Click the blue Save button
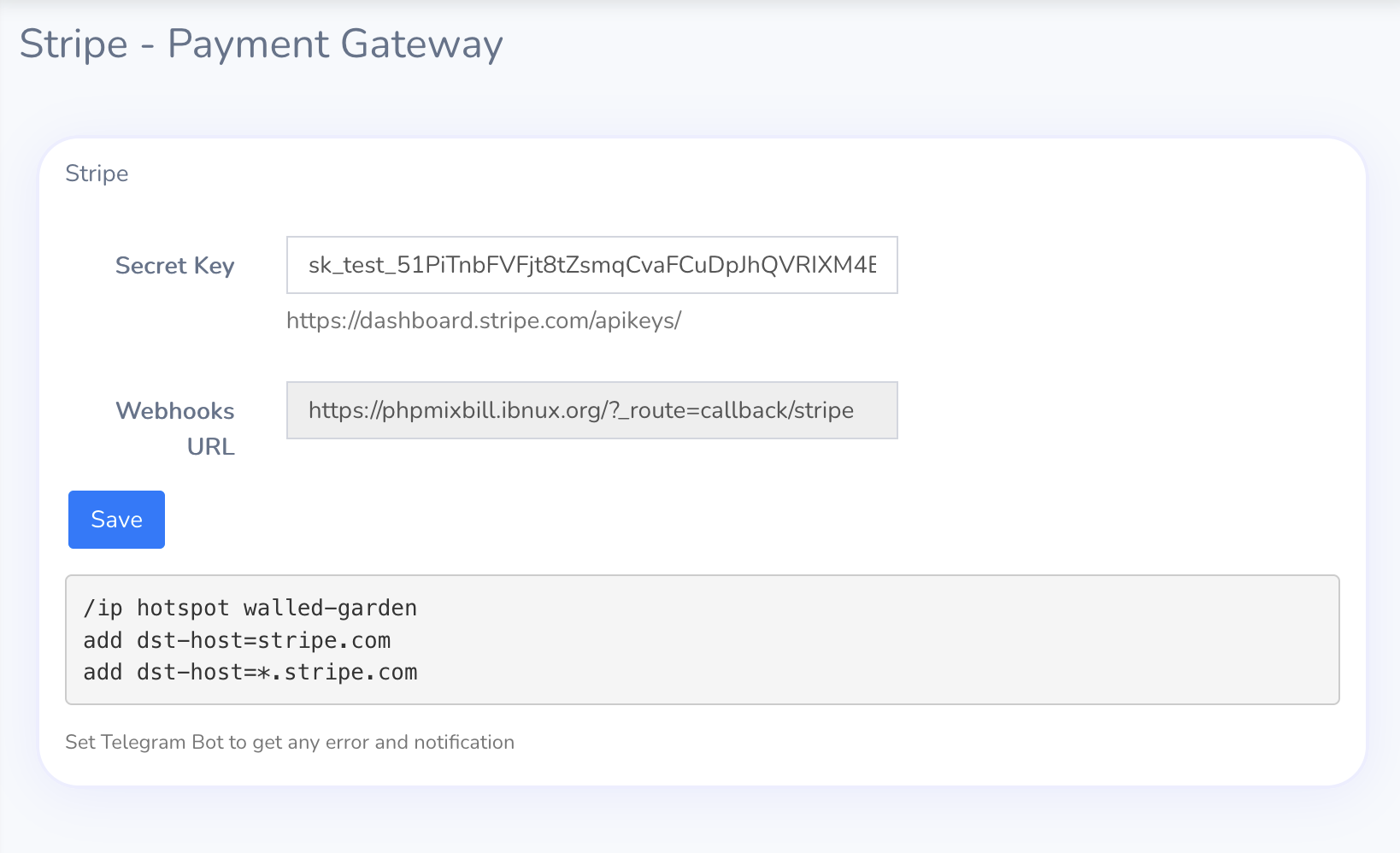The image size is (1400, 853). 116,520
